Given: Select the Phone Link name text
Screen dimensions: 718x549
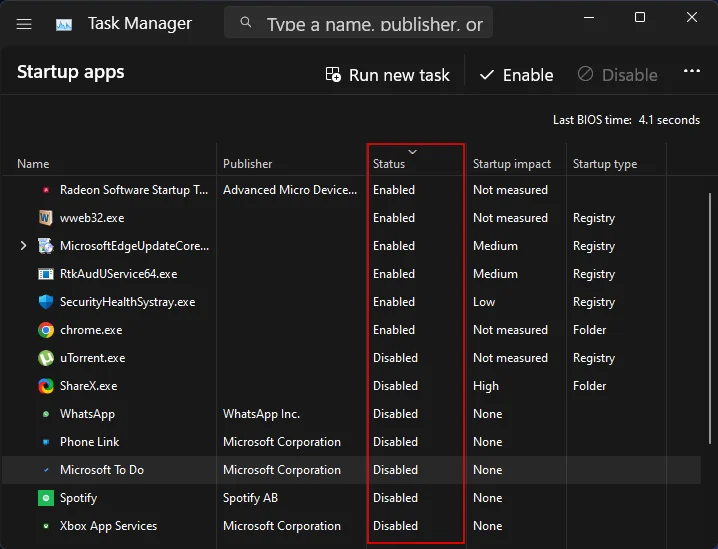Looking at the screenshot, I should coord(89,442).
